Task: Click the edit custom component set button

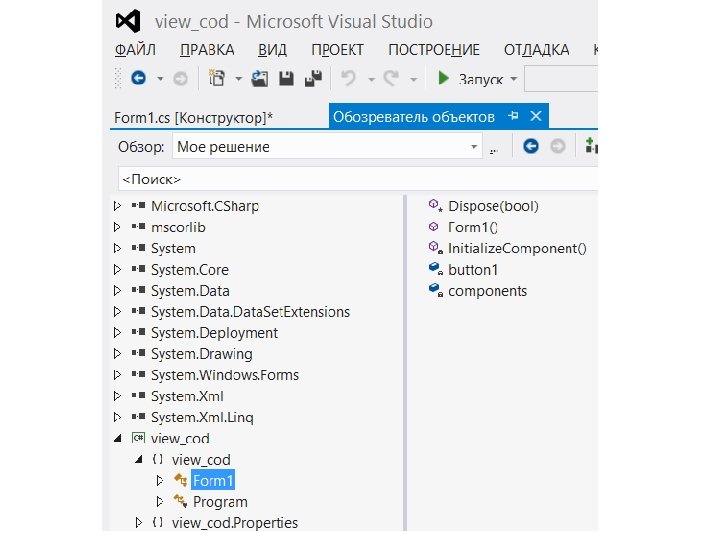Action: coord(494,149)
